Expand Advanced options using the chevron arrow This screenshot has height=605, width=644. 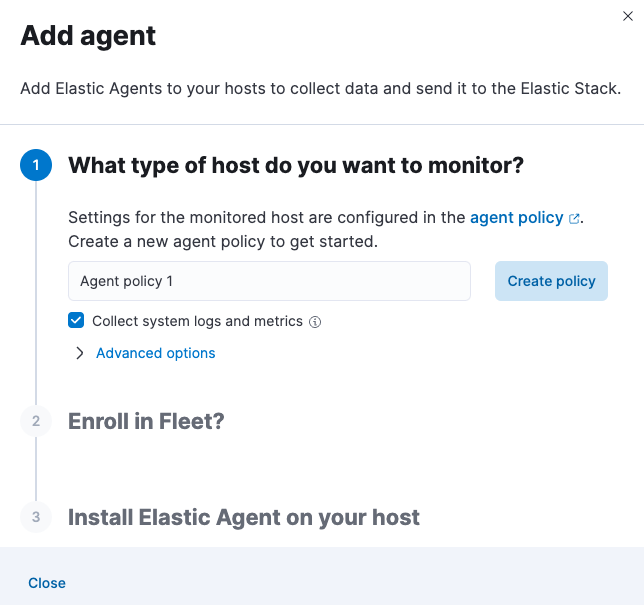click(80, 353)
